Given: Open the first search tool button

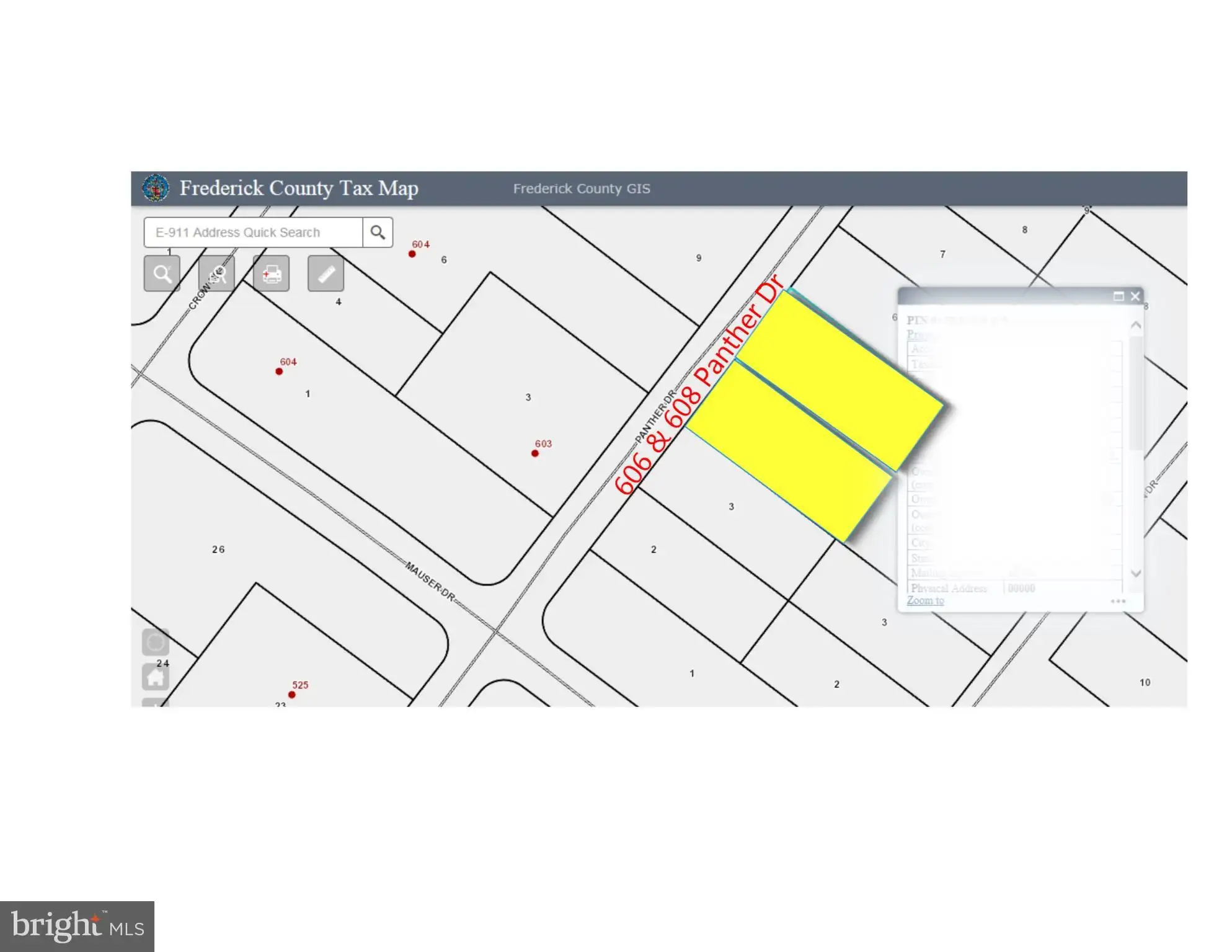Looking at the screenshot, I should 162,274.
